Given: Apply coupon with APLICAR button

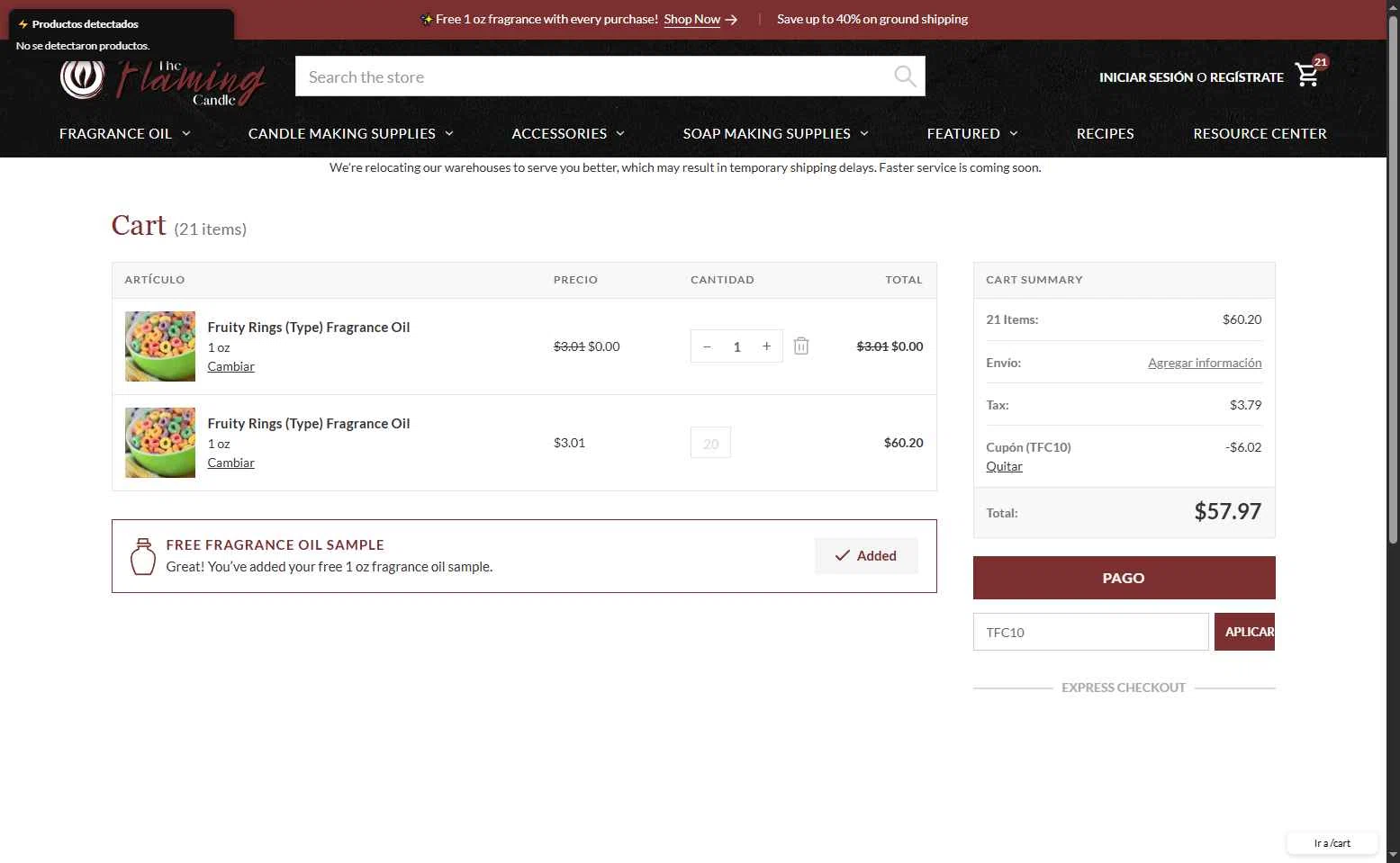Looking at the screenshot, I should tap(1244, 632).
